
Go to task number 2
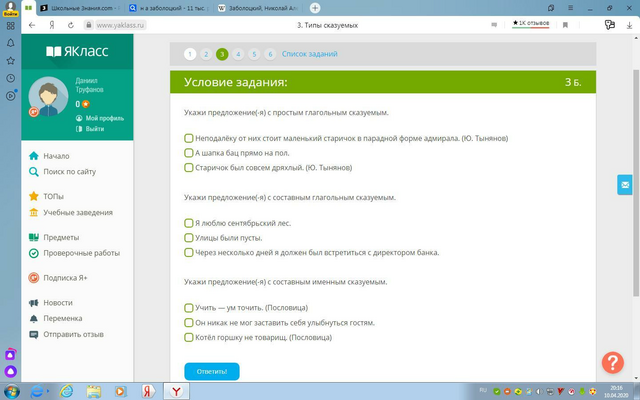point(206,54)
